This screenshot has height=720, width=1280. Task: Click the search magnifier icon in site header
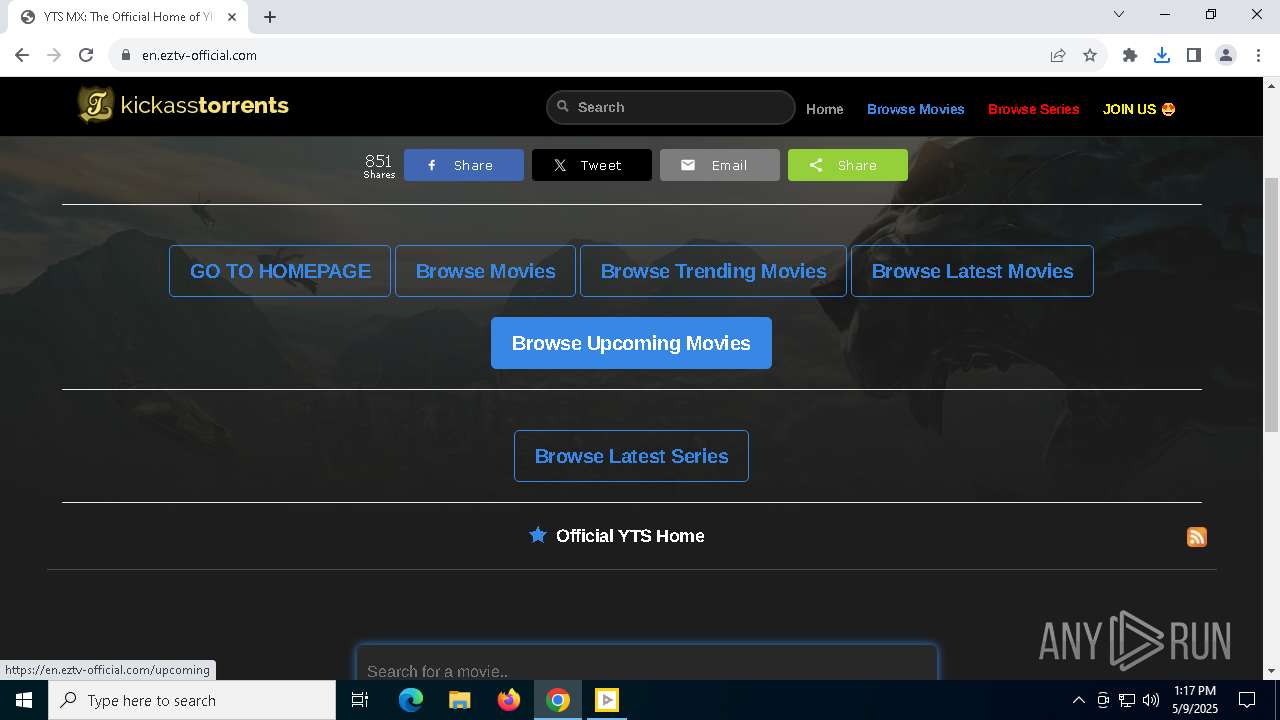(563, 107)
